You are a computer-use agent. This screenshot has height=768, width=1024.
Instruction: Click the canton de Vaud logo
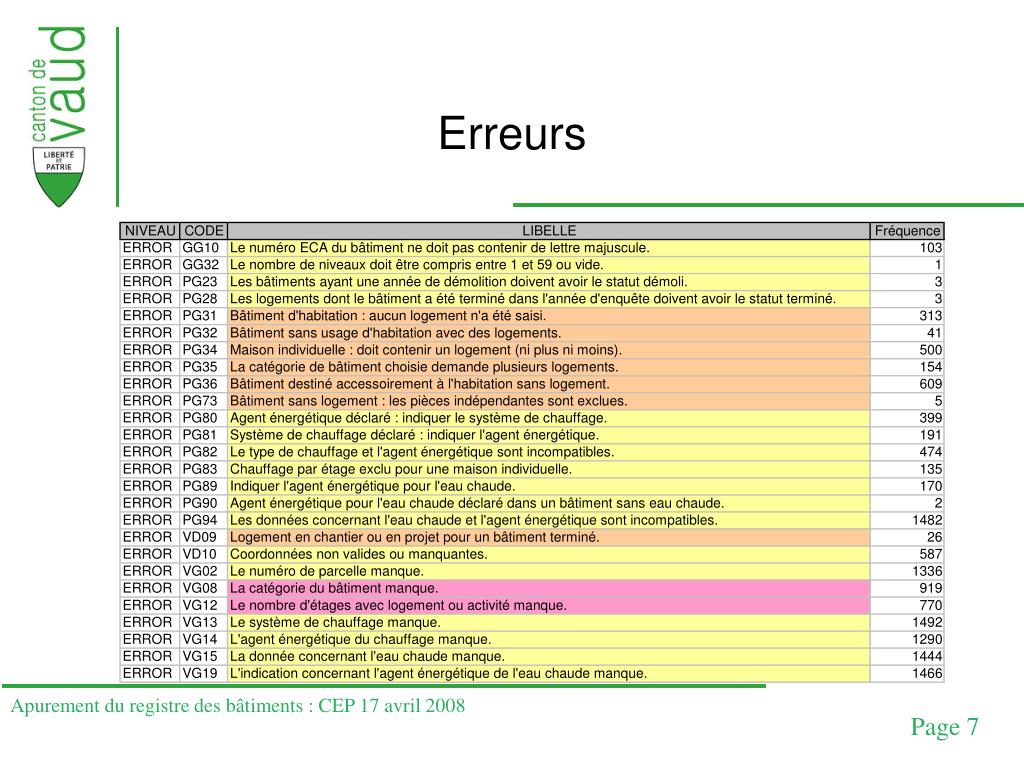coord(59,116)
